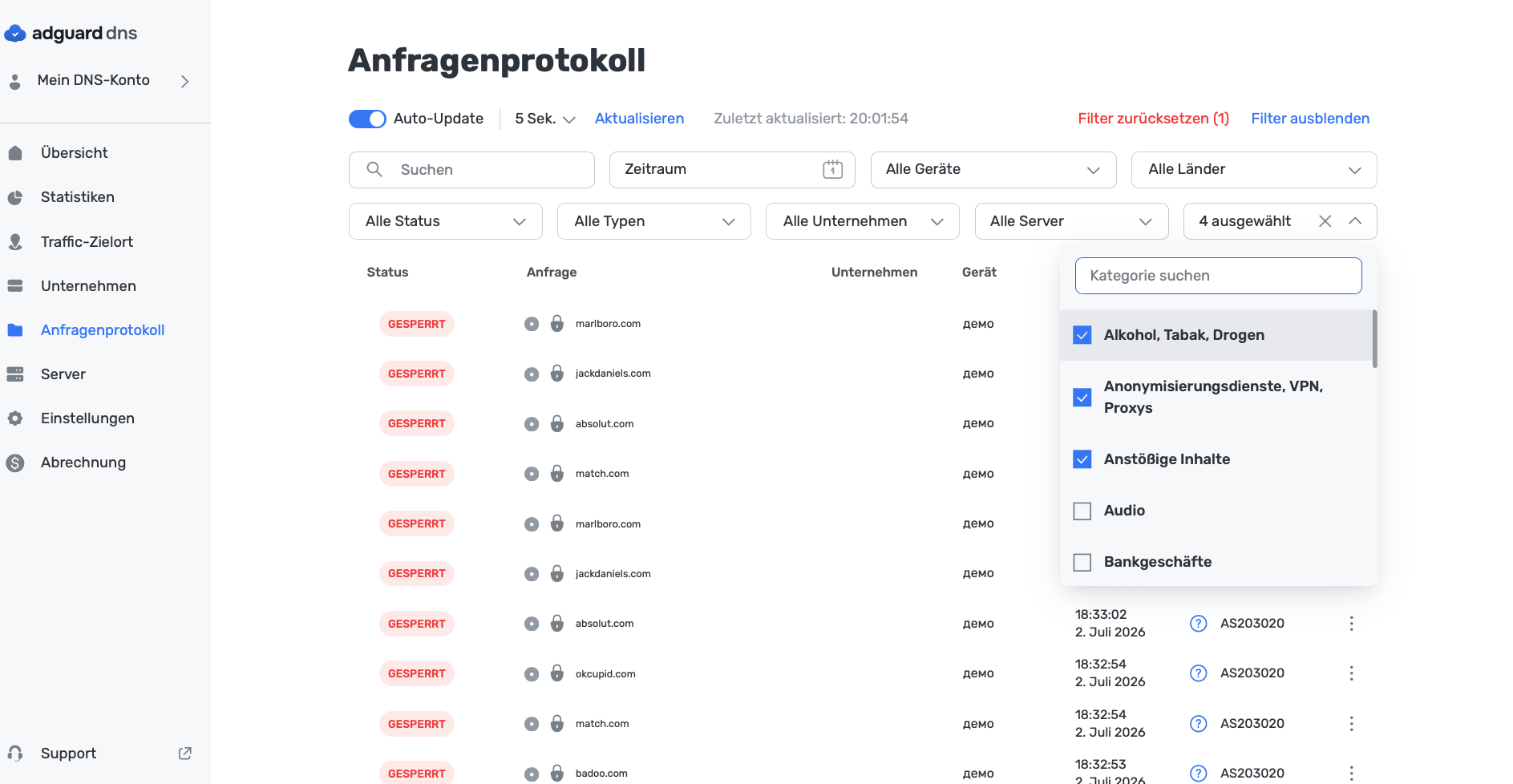Open Einstellungen gear icon
The image size is (1513, 784).
tap(15, 418)
